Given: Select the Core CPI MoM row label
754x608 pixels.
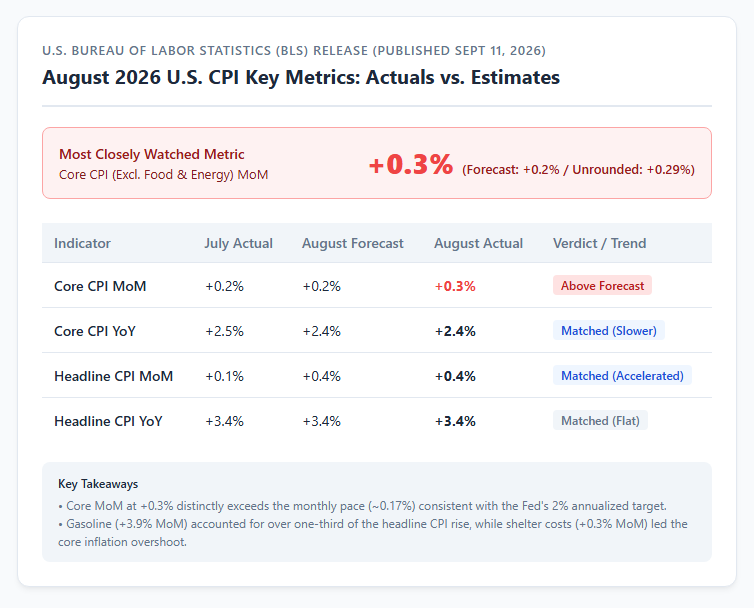Looking at the screenshot, I should (x=100, y=286).
